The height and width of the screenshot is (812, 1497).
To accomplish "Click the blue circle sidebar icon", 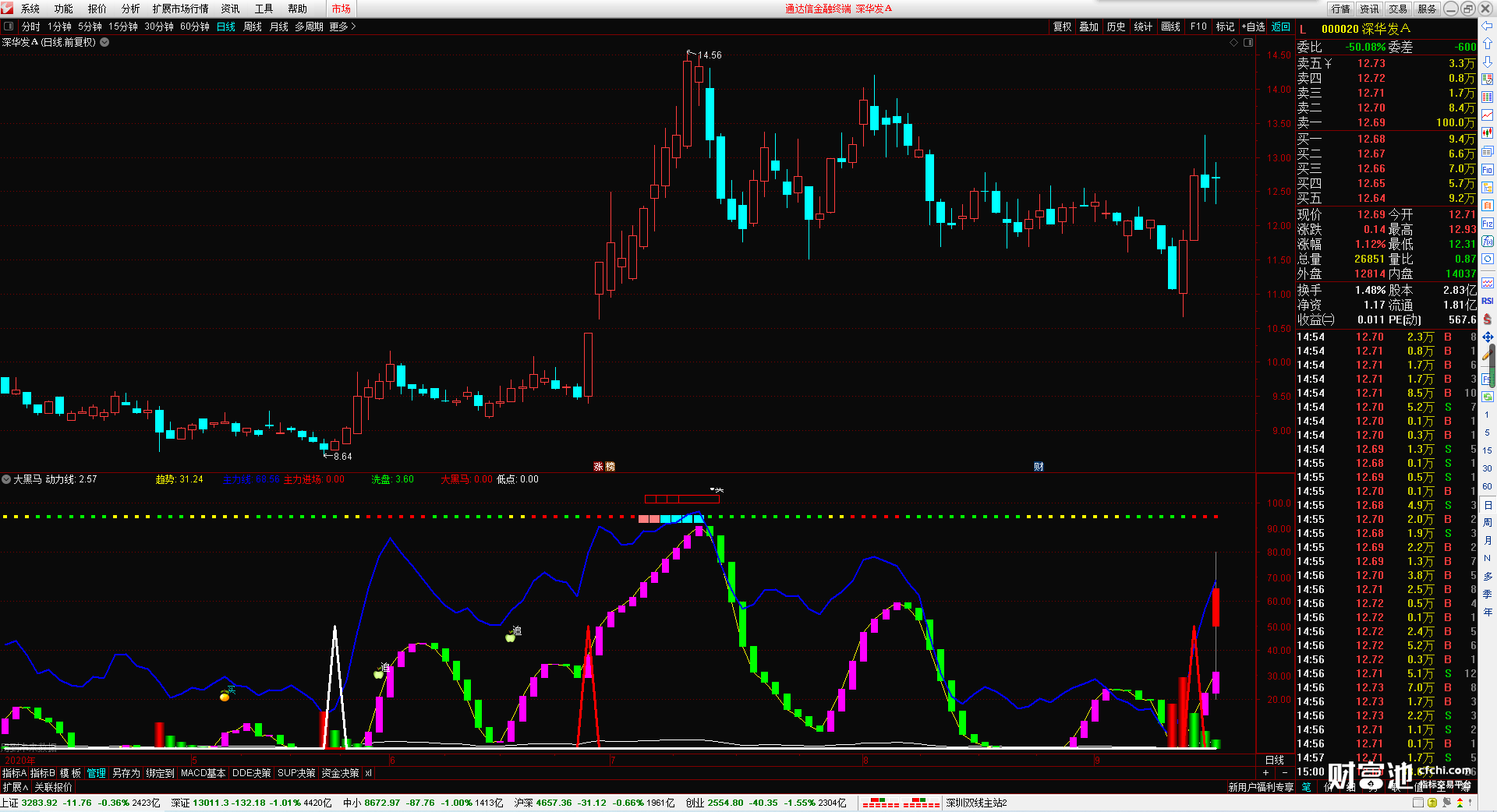I will click(1488, 259).
